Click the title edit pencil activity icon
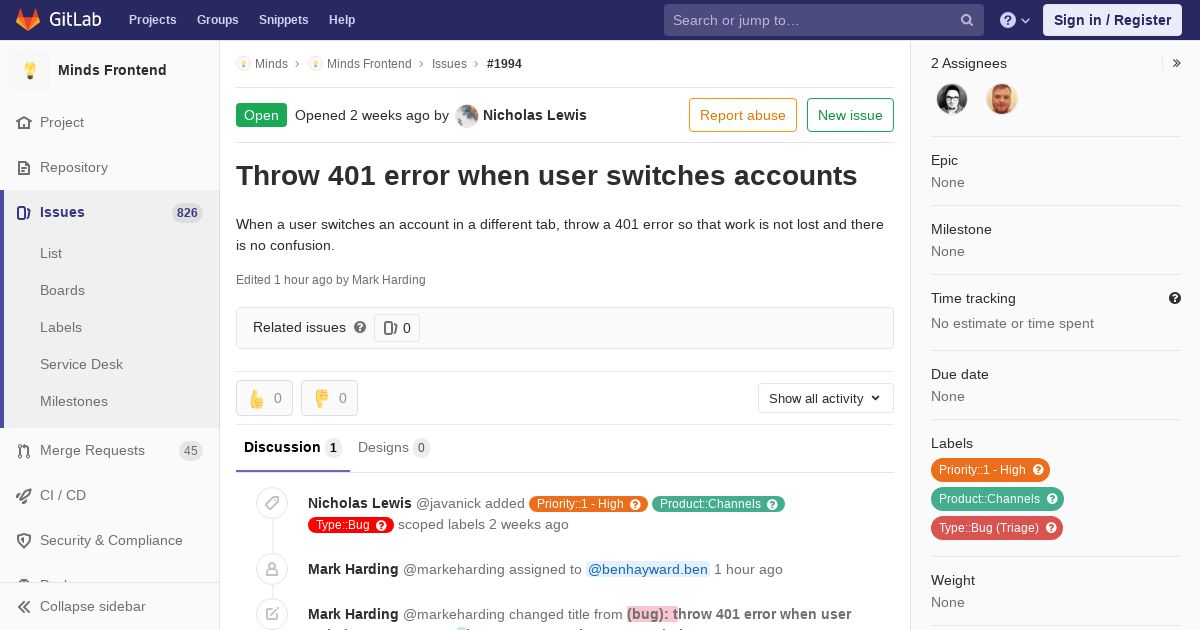Screen dimensions: 1200x630 [x=271, y=614]
